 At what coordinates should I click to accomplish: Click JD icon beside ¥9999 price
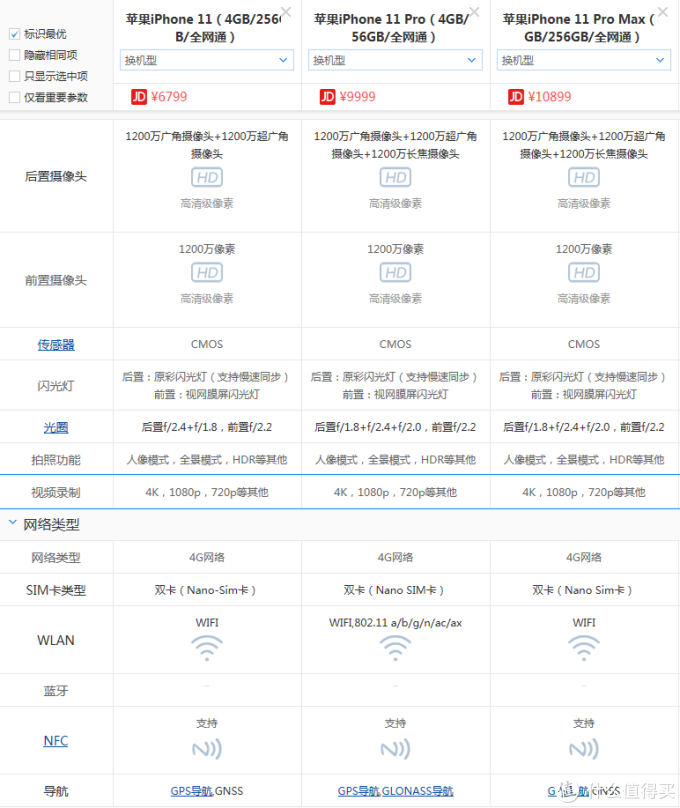click(328, 97)
